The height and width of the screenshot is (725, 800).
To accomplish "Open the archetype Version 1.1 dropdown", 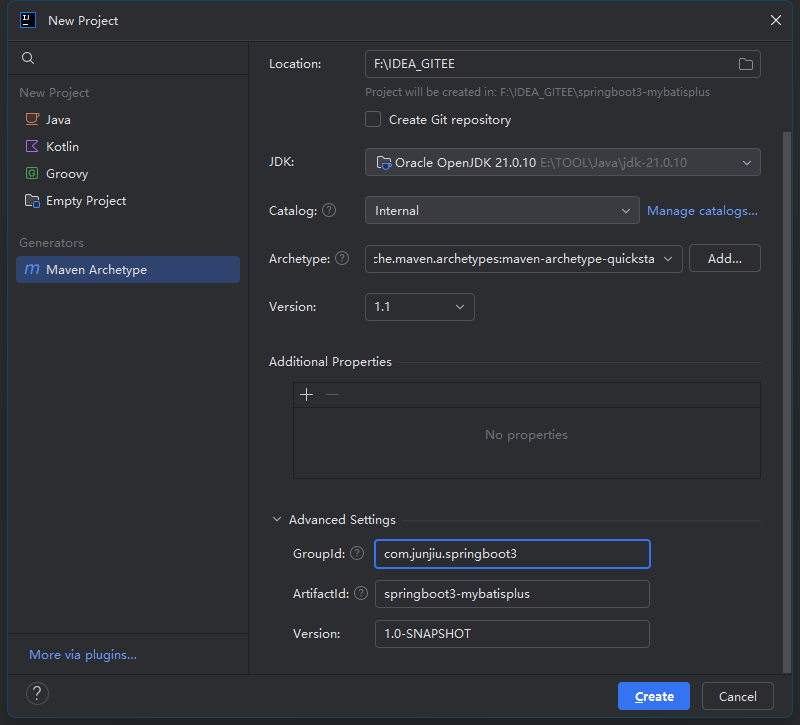I will pos(420,307).
